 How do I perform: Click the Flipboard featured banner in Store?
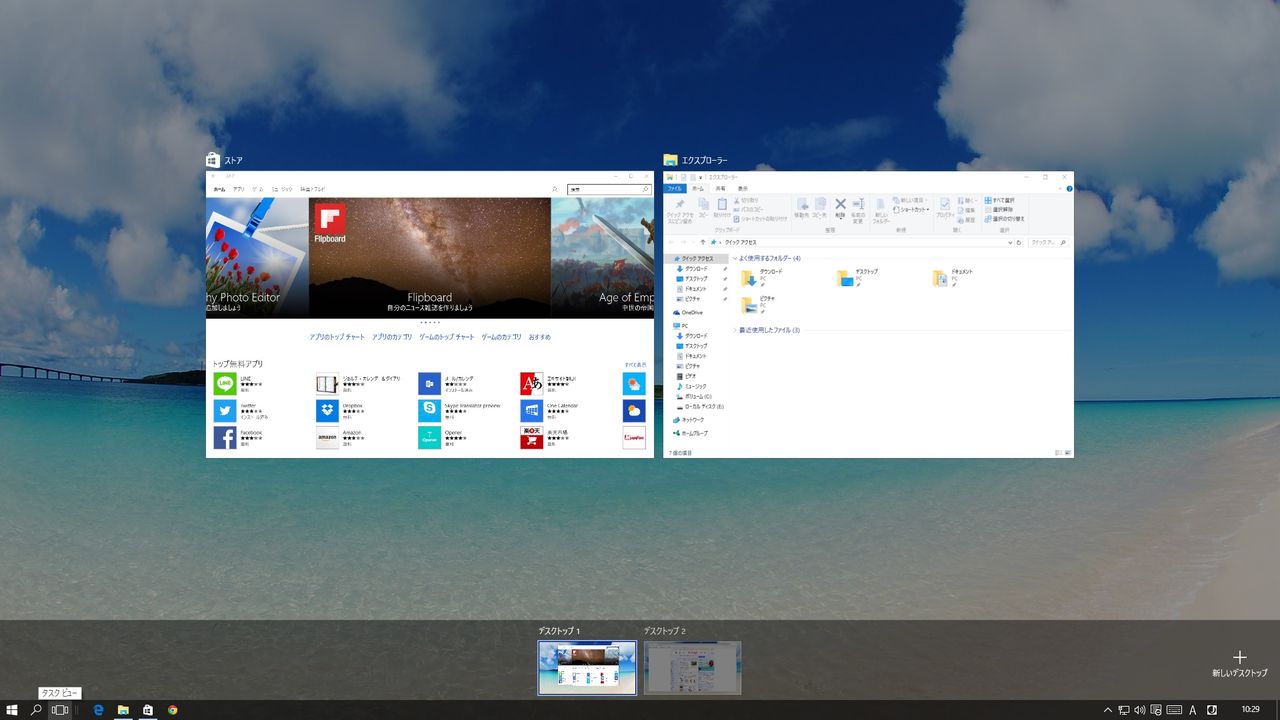(430, 258)
